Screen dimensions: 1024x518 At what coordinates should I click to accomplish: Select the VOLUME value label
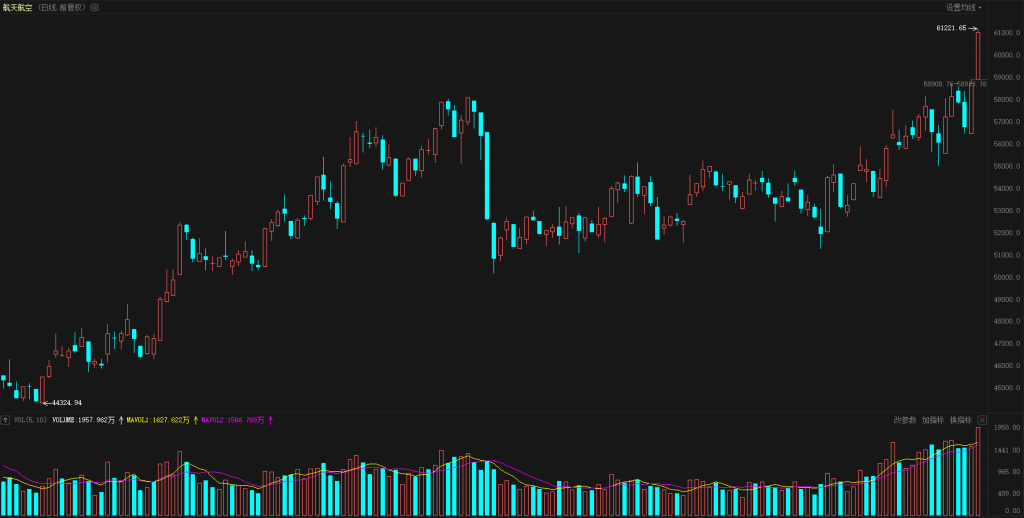coord(84,420)
